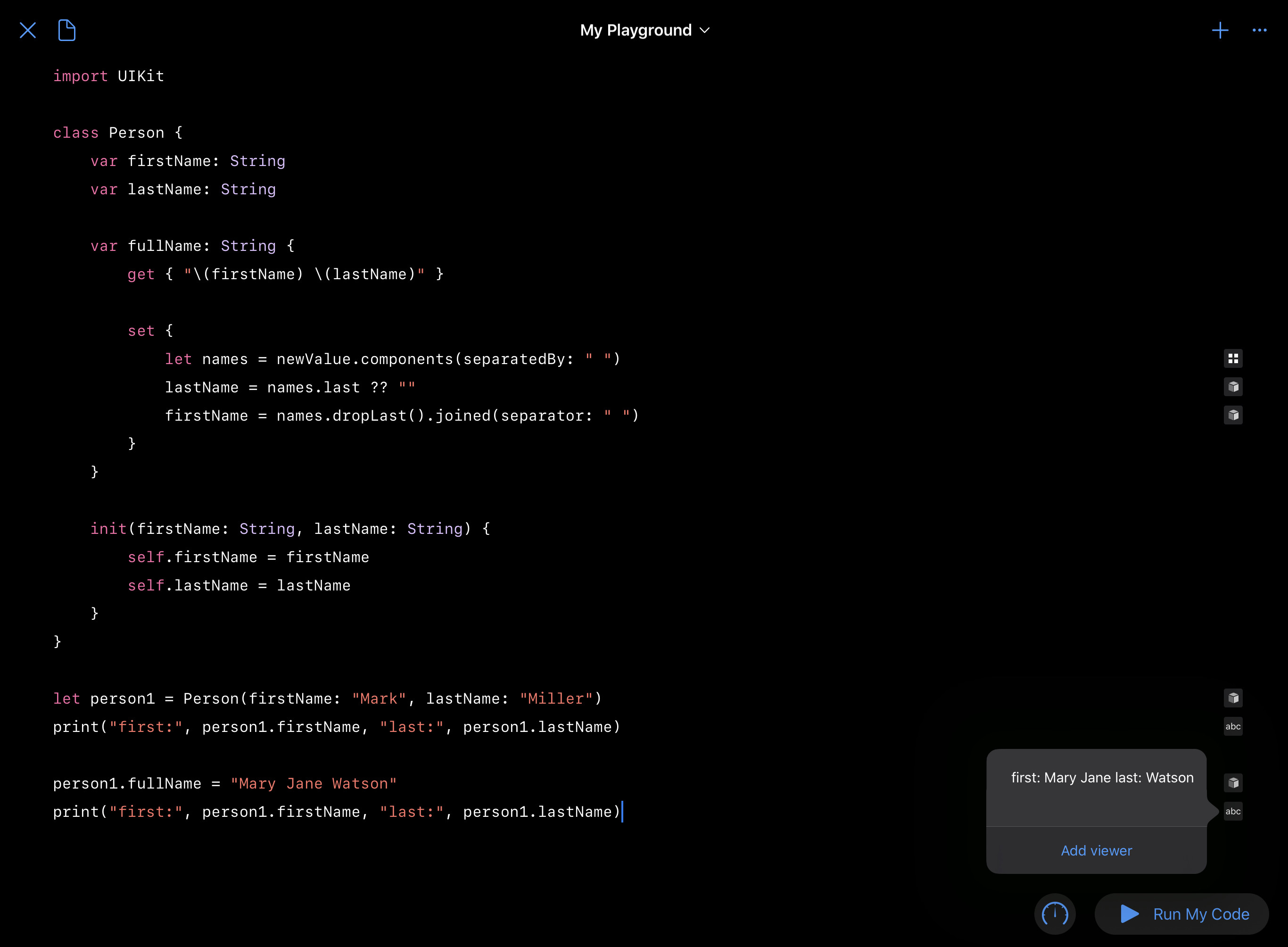This screenshot has width=1288, height=947.
Task: Open the three-dots more options menu
Action: pyautogui.click(x=1259, y=30)
